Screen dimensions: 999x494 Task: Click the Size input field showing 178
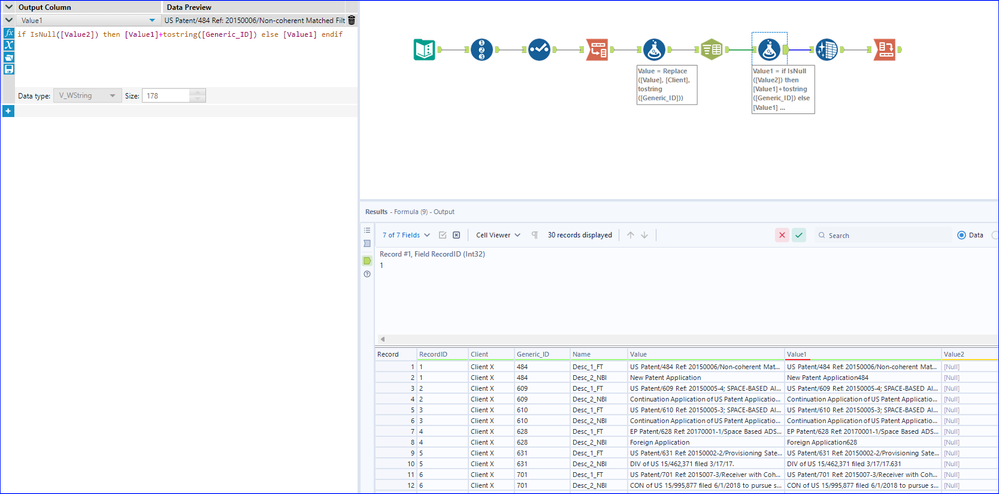[166, 96]
